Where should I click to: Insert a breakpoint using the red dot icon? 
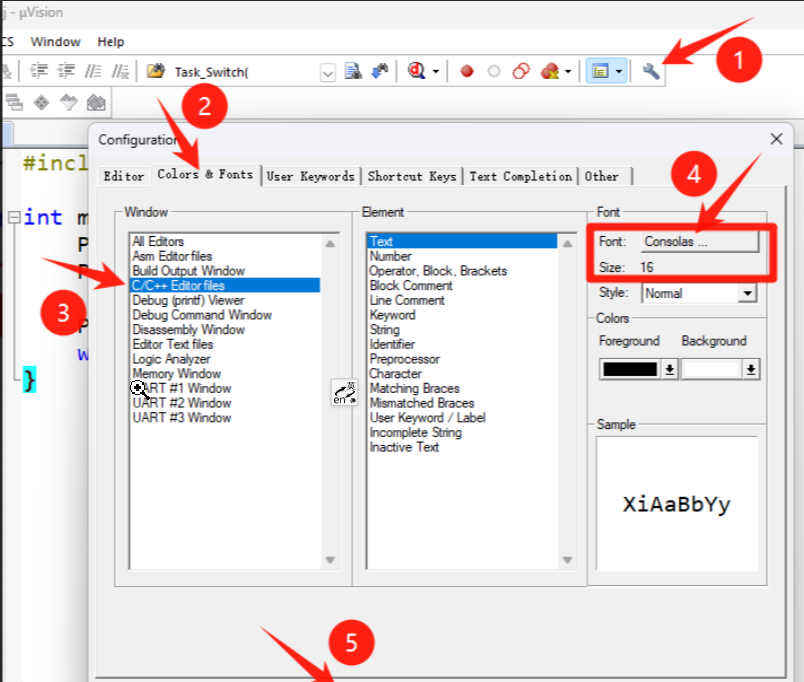click(466, 71)
